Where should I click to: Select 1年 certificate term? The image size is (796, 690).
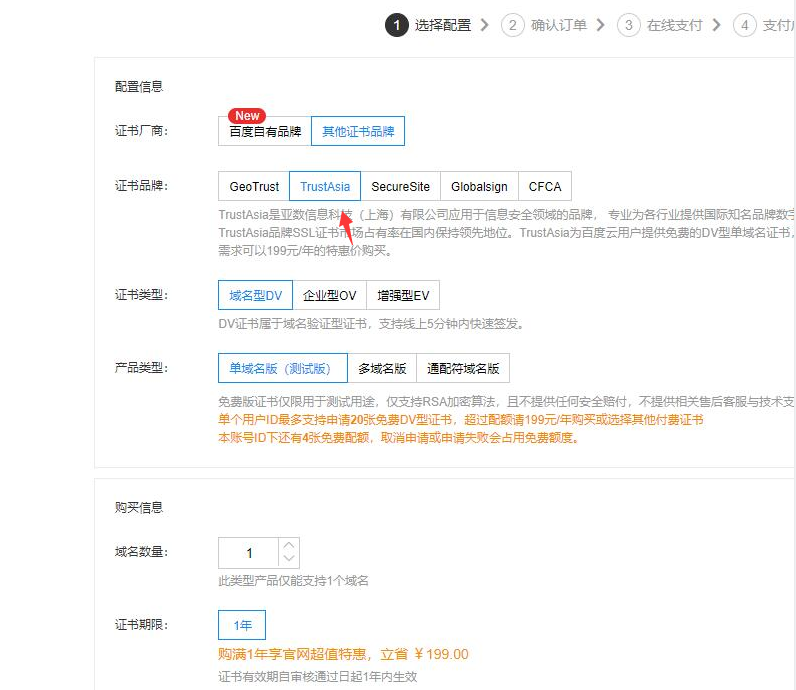coord(242,625)
